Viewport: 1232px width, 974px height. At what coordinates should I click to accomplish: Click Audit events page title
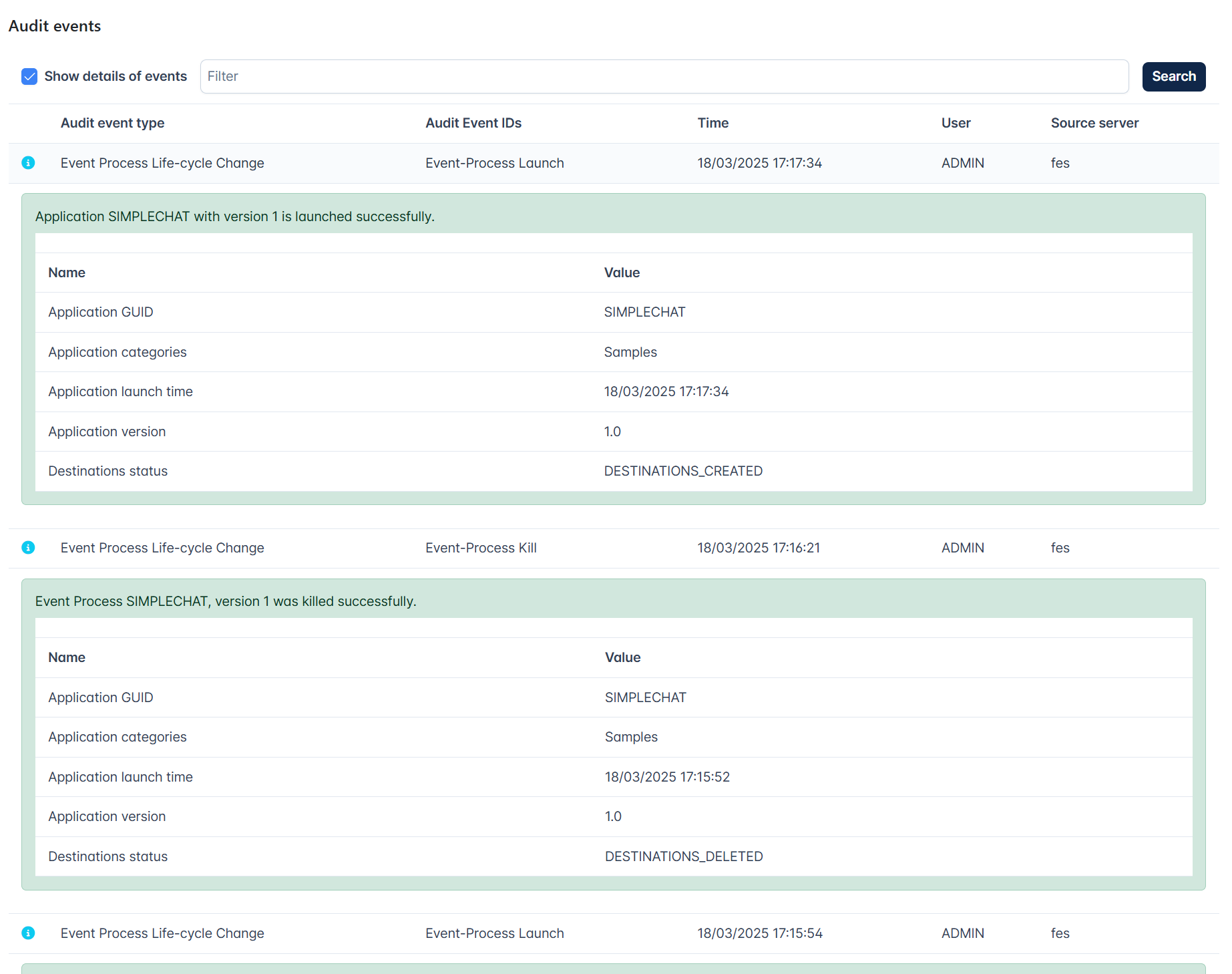[55, 26]
